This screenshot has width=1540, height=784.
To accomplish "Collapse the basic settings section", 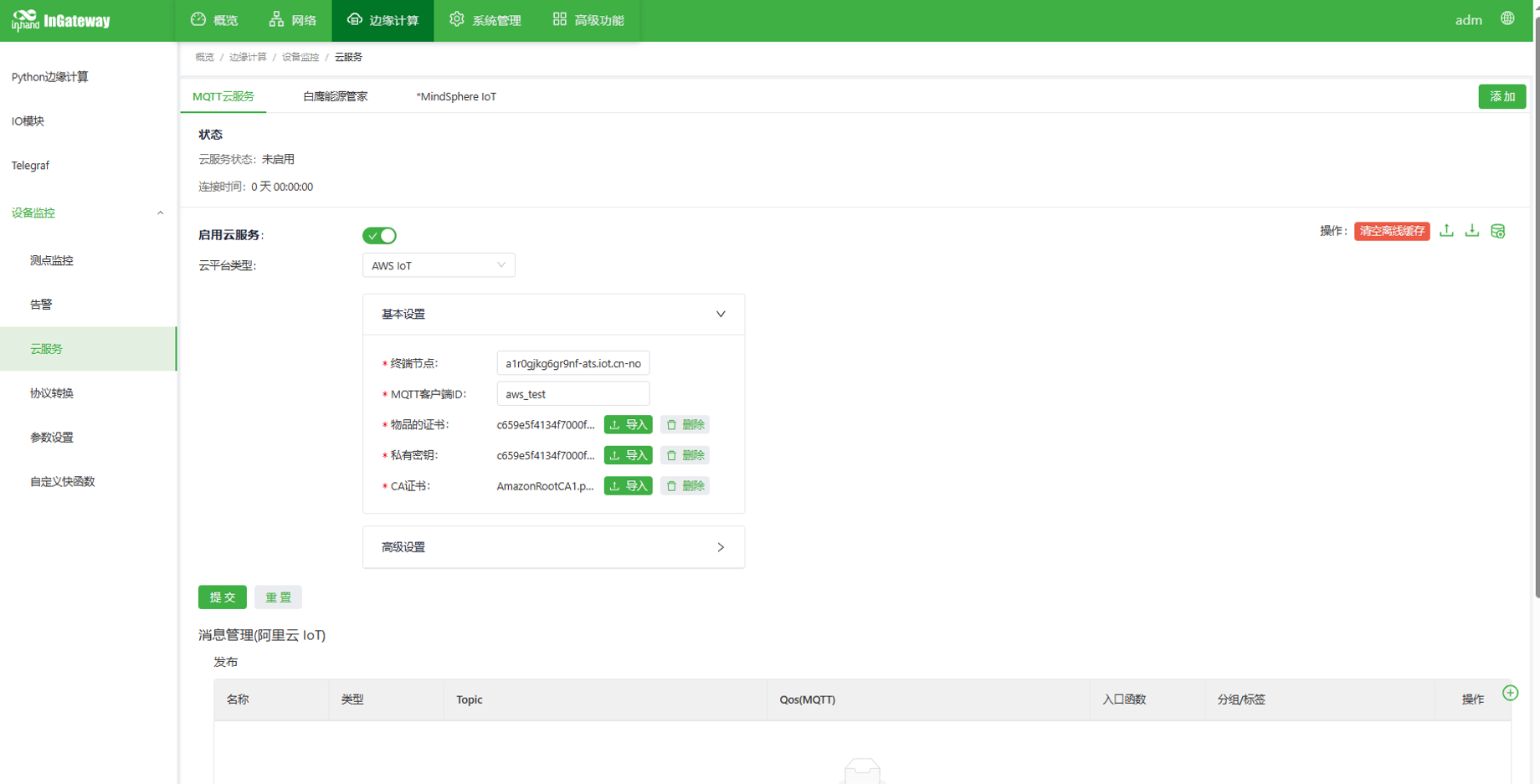I will click(x=553, y=315).
